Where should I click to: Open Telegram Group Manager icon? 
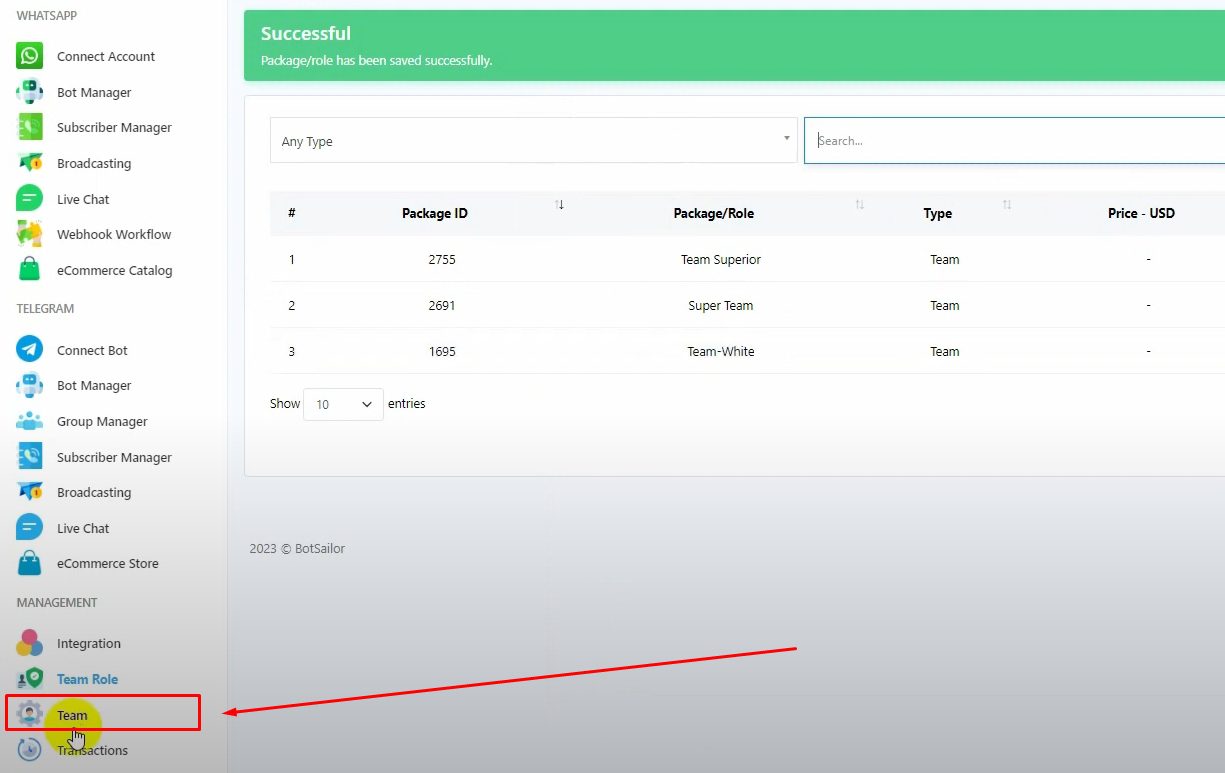(30, 421)
